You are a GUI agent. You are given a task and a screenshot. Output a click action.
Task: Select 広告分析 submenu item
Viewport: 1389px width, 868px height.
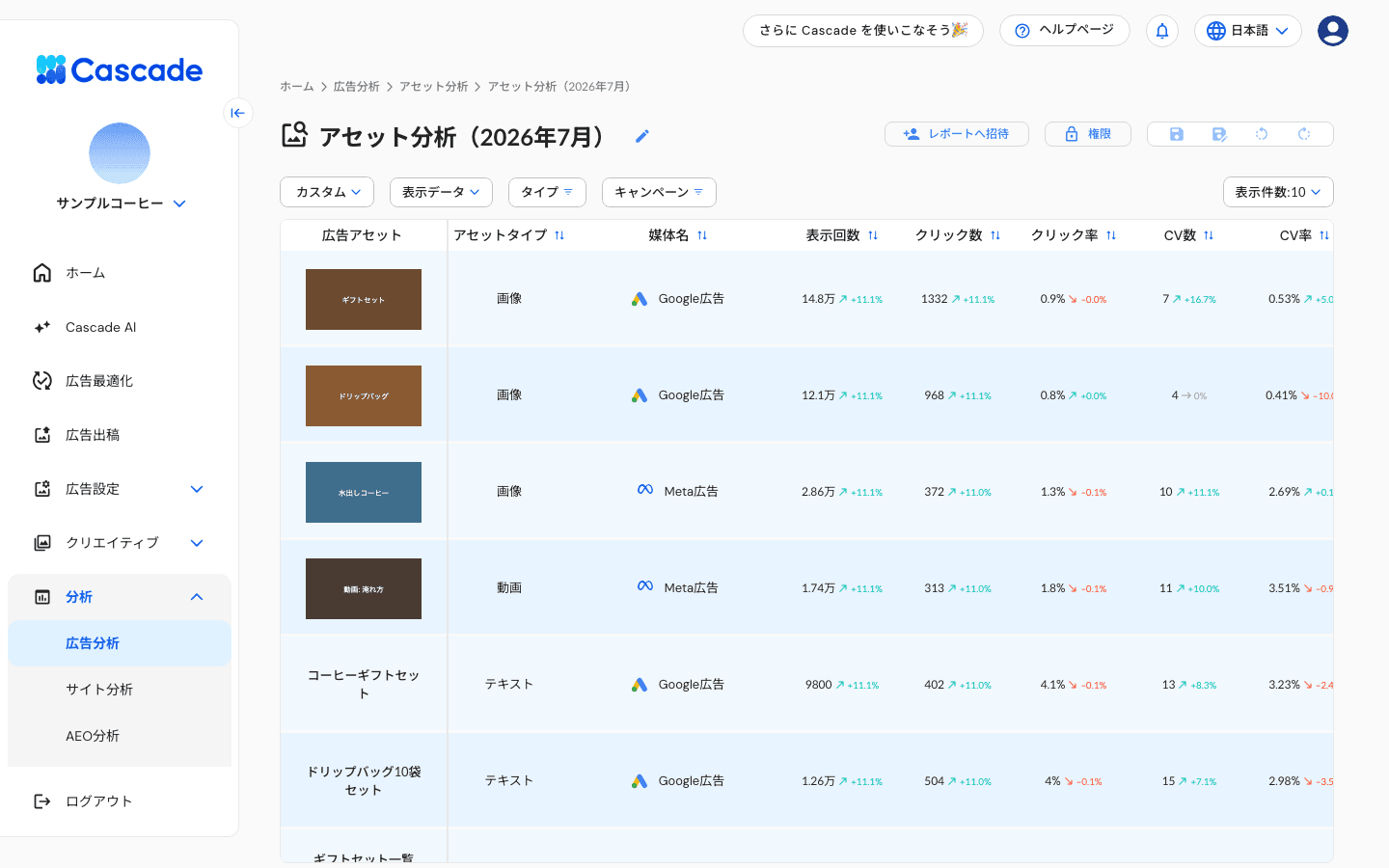(x=120, y=643)
